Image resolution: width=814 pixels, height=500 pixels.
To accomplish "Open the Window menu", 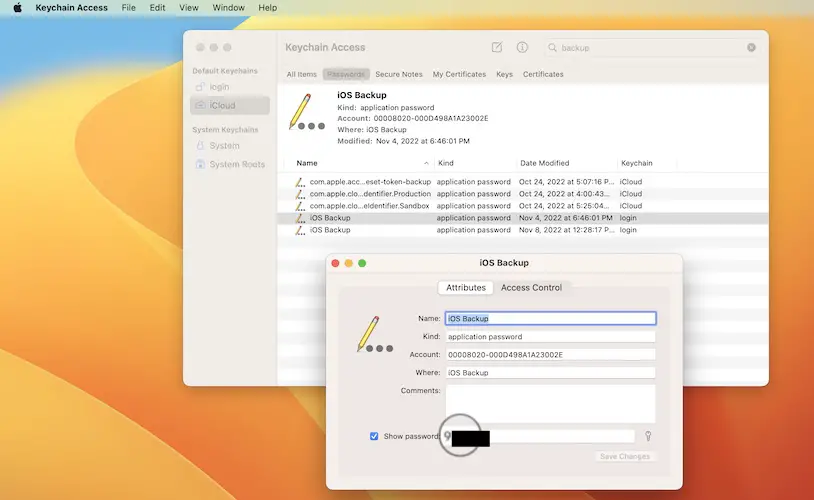I will (228, 8).
